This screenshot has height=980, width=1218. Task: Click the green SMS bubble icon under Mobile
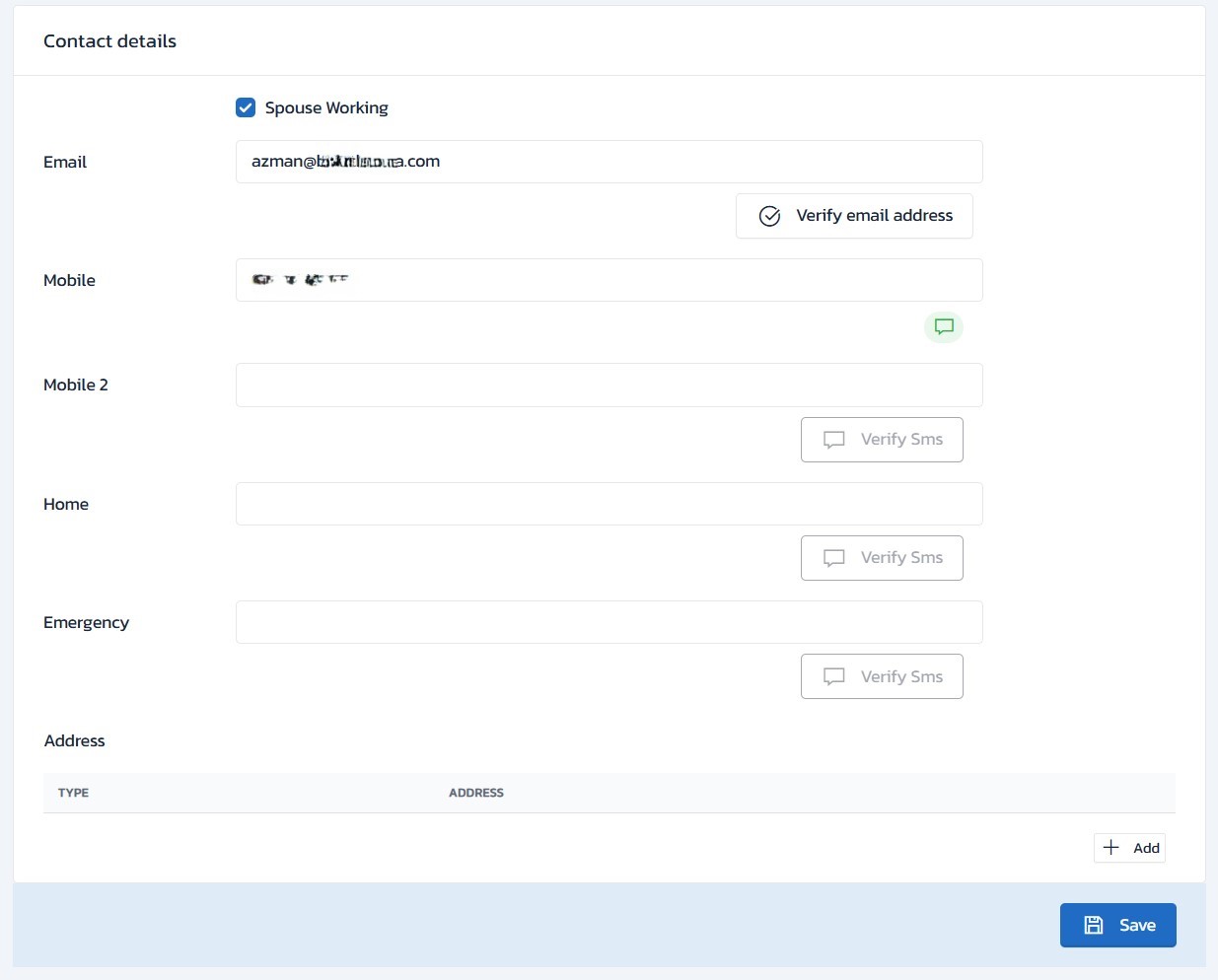click(x=944, y=326)
